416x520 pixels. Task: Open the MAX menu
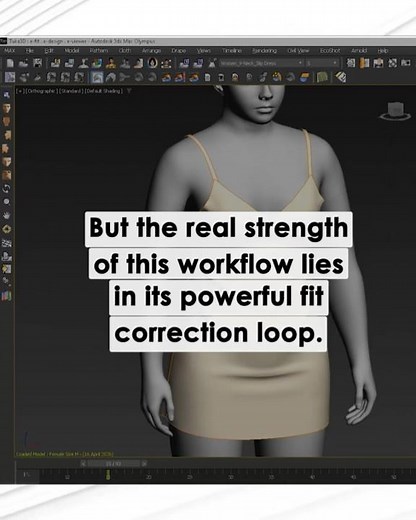pos(10,51)
